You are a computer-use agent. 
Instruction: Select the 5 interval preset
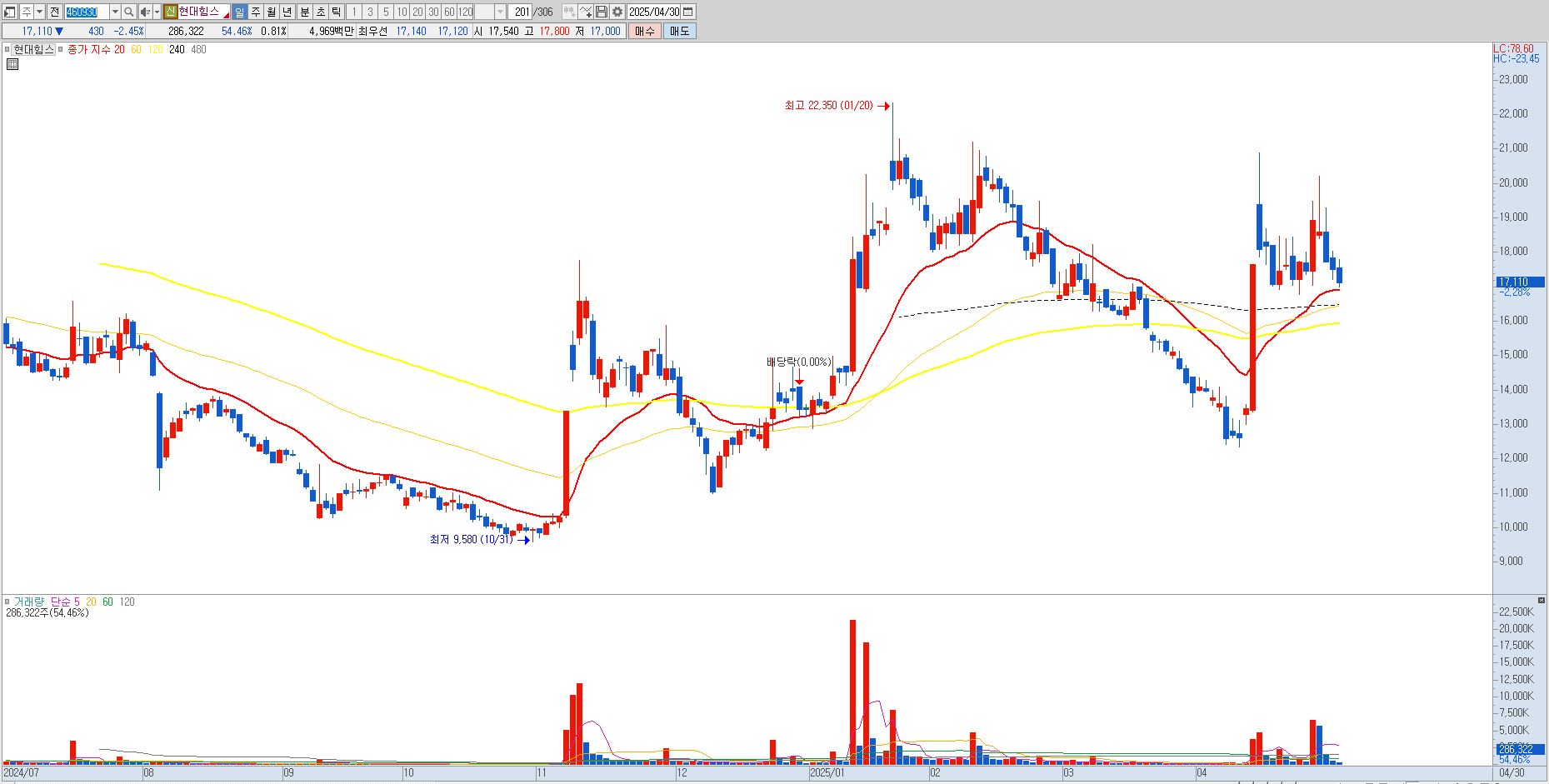386,12
